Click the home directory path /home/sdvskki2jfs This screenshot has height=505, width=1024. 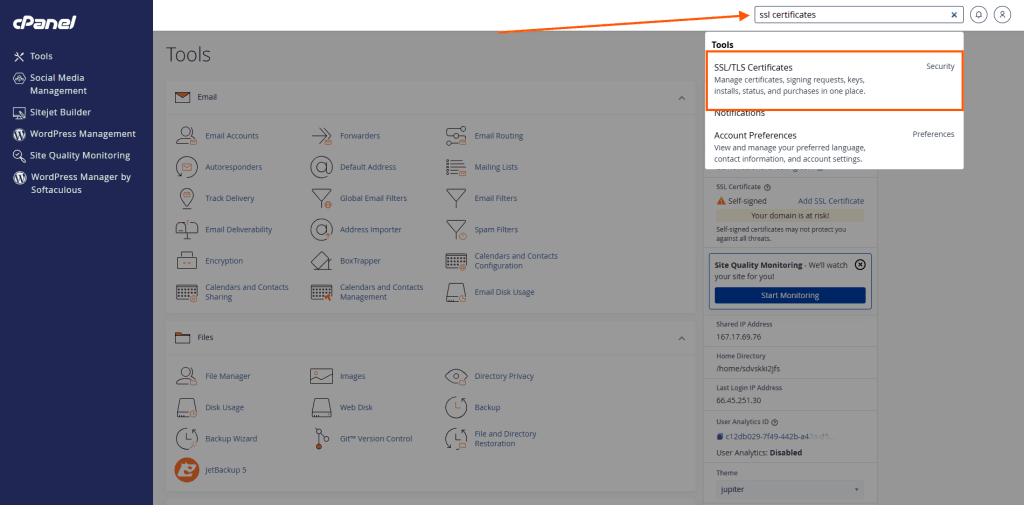(x=748, y=368)
